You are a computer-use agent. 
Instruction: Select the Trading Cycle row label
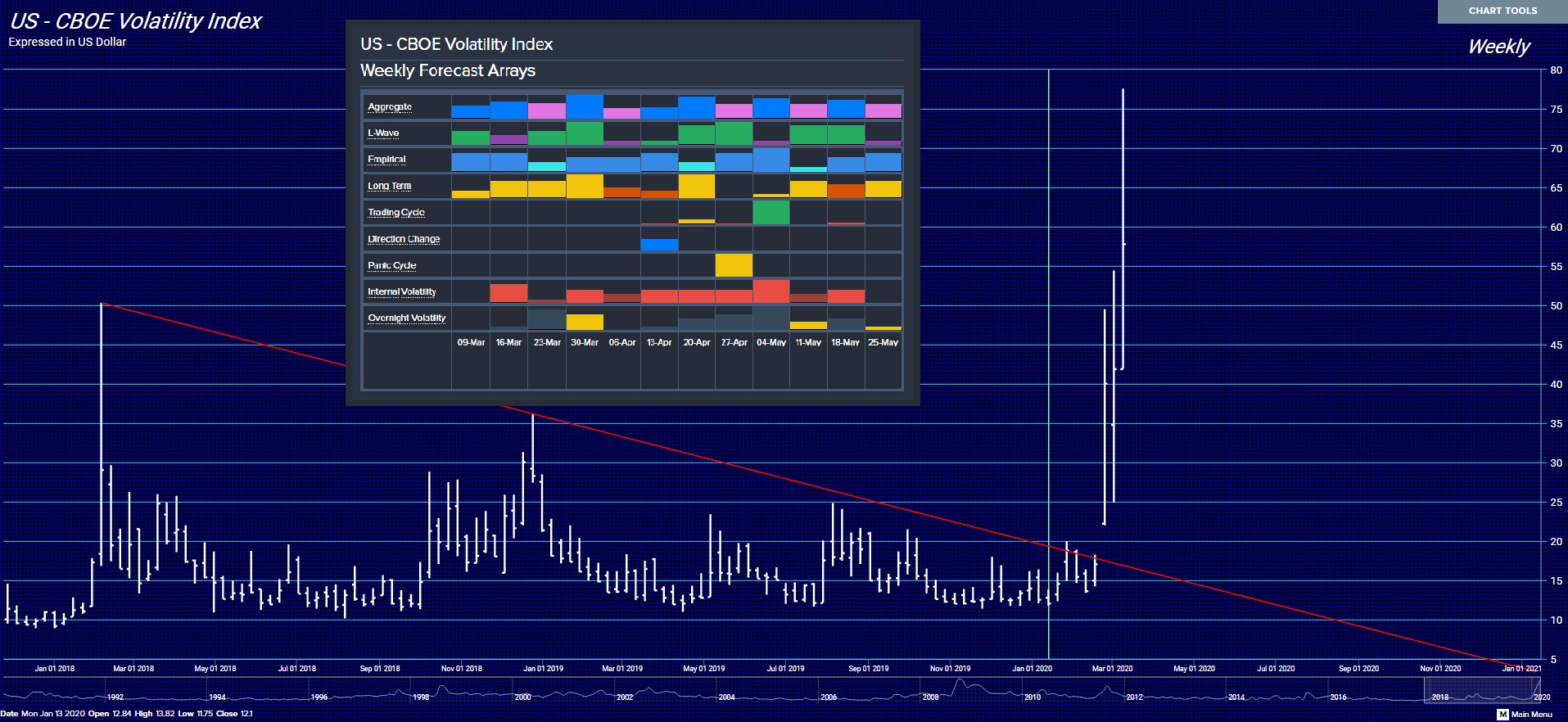pyautogui.click(x=396, y=212)
